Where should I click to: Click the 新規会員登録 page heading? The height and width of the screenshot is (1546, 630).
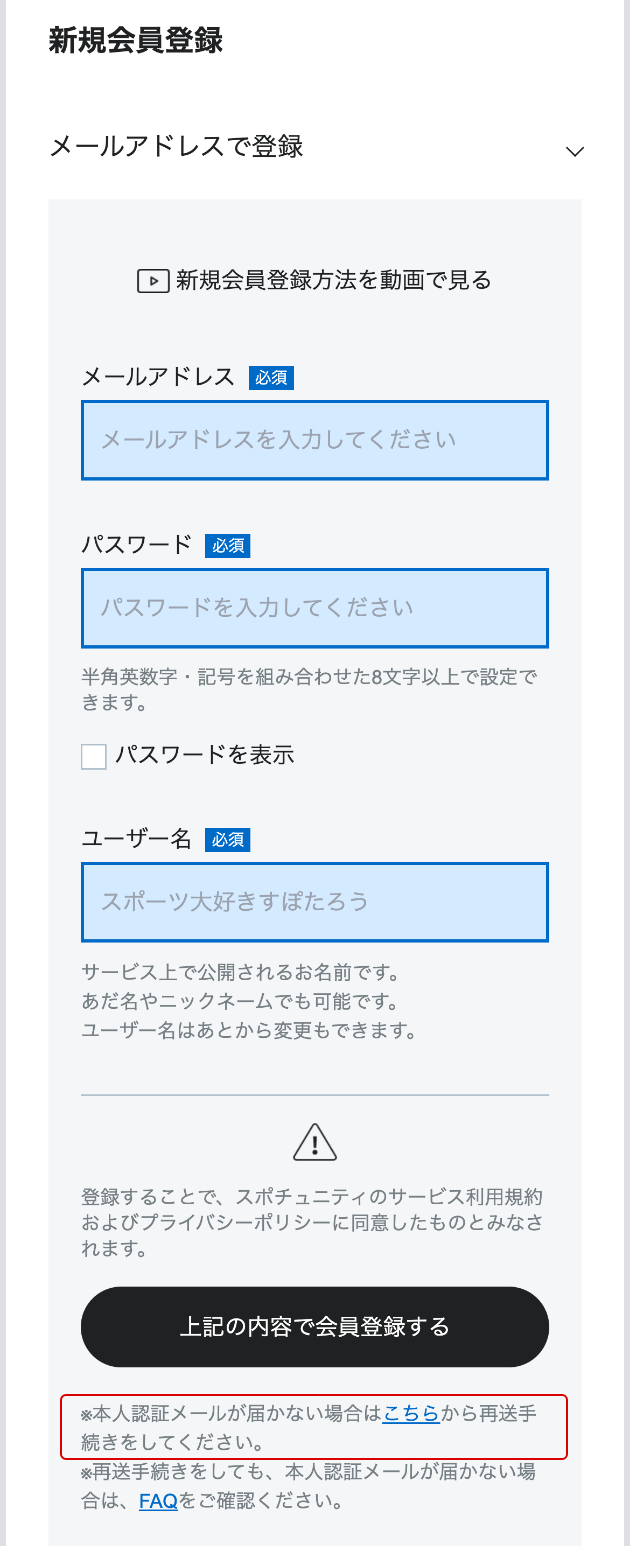(134, 42)
